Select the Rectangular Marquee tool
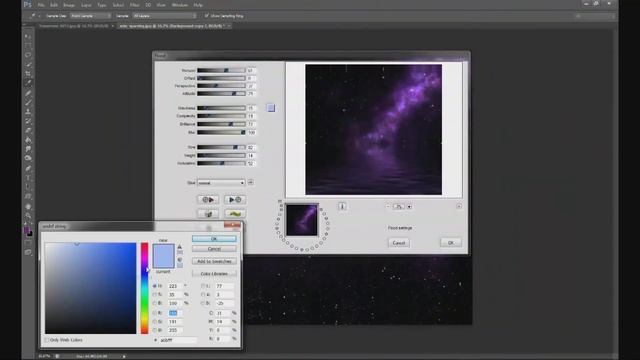The width and height of the screenshot is (640, 360). (x=28, y=46)
